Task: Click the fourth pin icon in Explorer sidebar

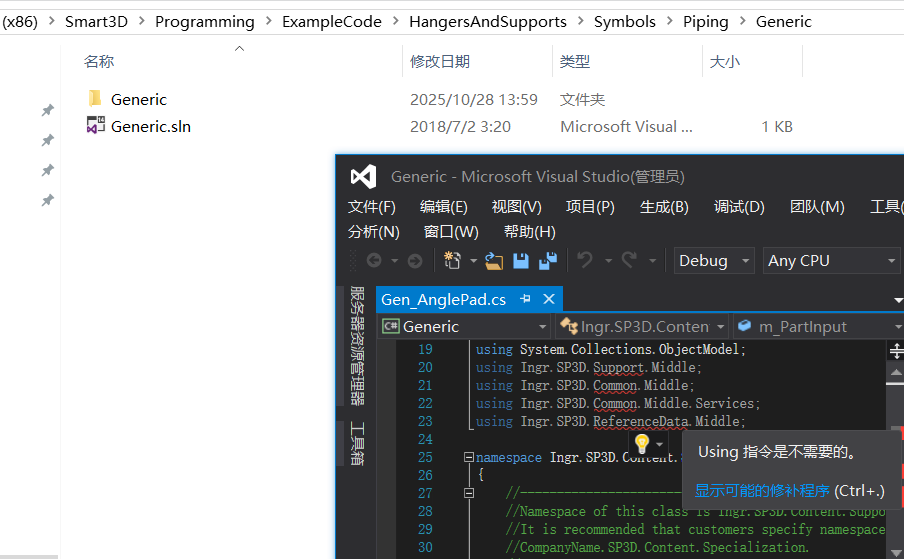Action: point(48,200)
